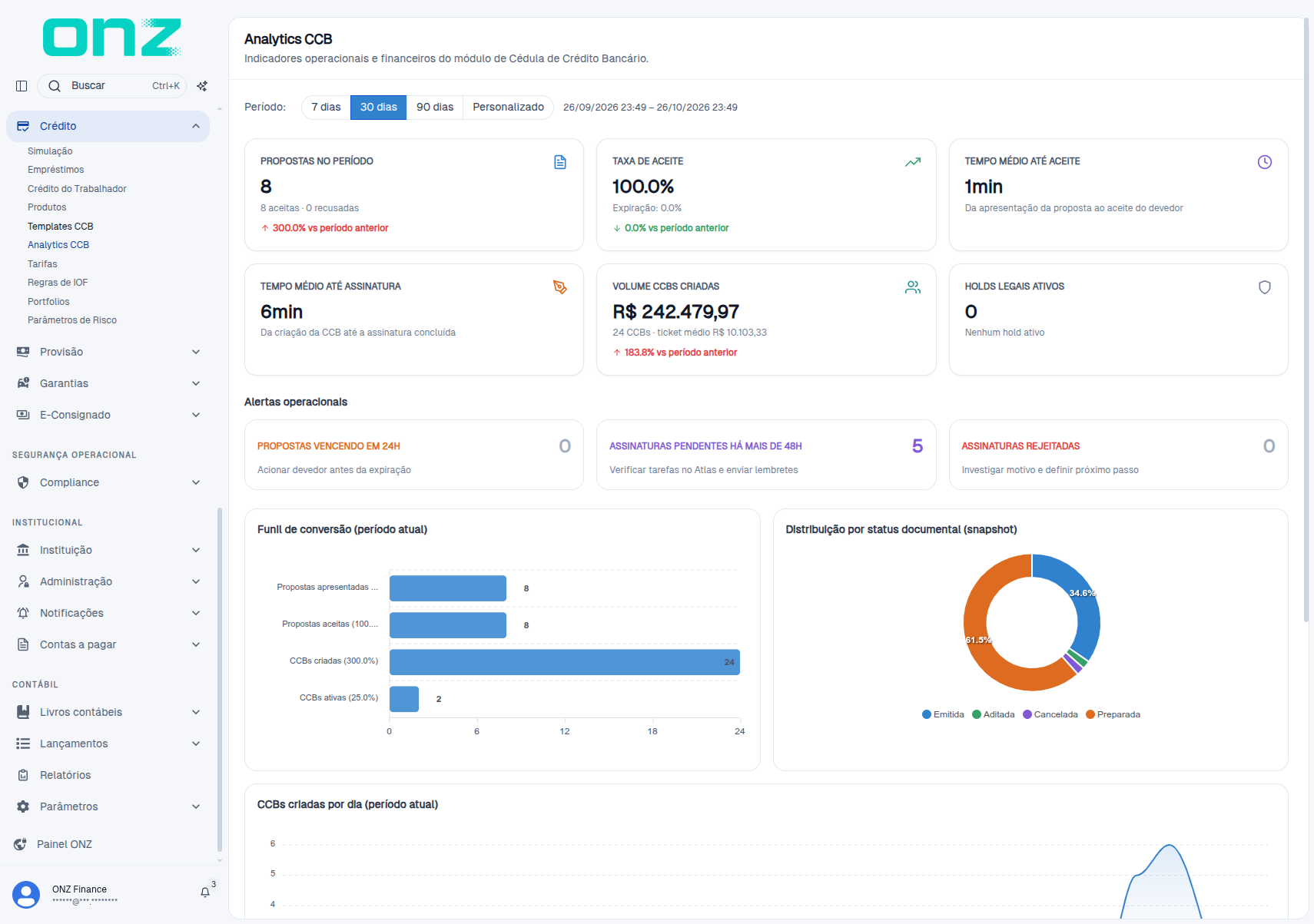
Task: Switch to the 90 dias period
Action: [x=435, y=107]
